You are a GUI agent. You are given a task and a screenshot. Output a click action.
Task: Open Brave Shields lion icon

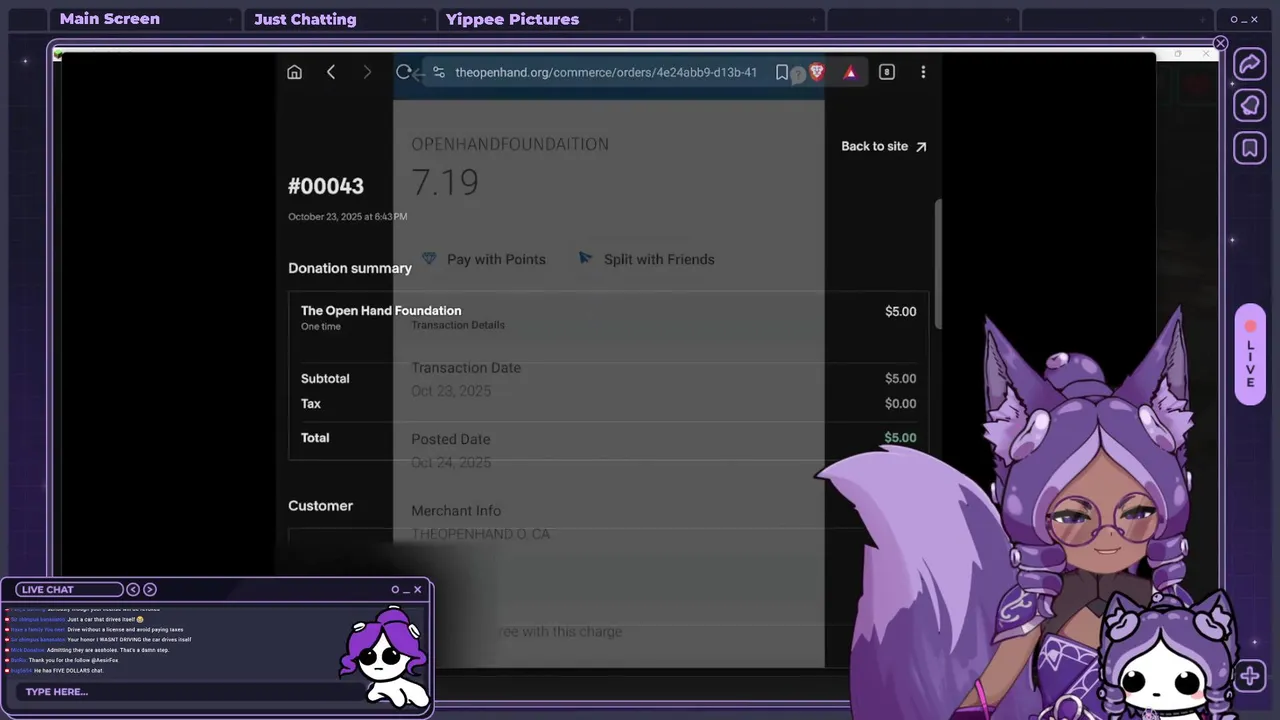point(817,72)
